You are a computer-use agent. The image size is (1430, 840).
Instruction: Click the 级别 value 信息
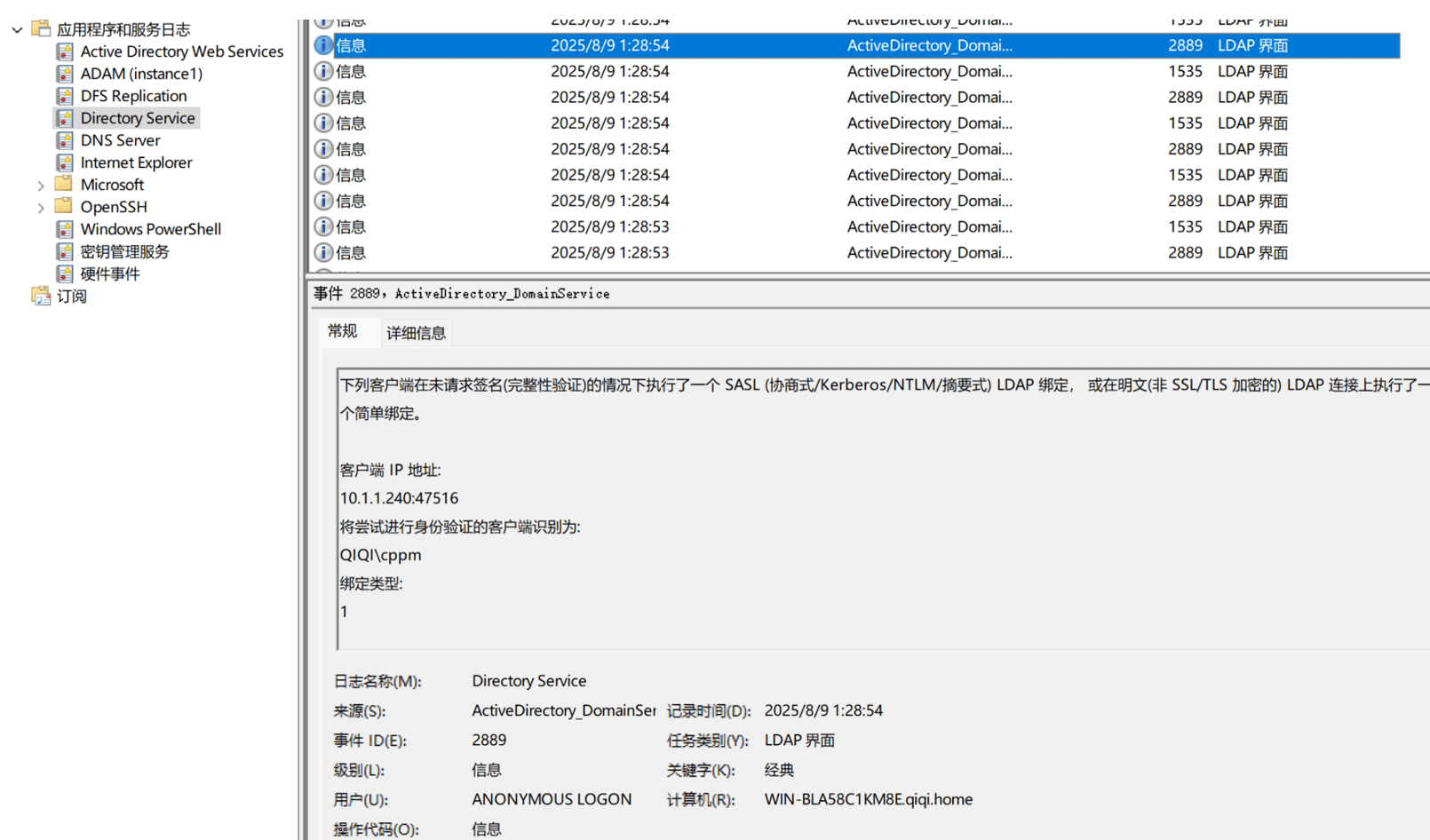(487, 770)
